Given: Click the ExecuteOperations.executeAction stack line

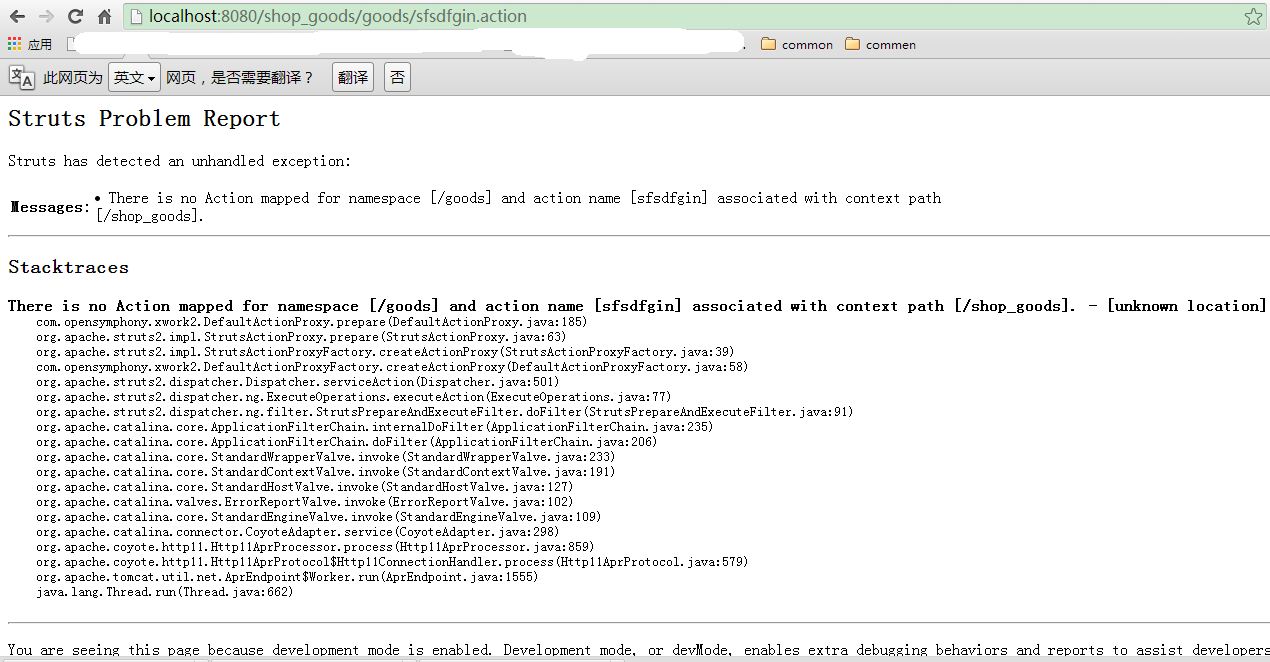Looking at the screenshot, I should 353,397.
